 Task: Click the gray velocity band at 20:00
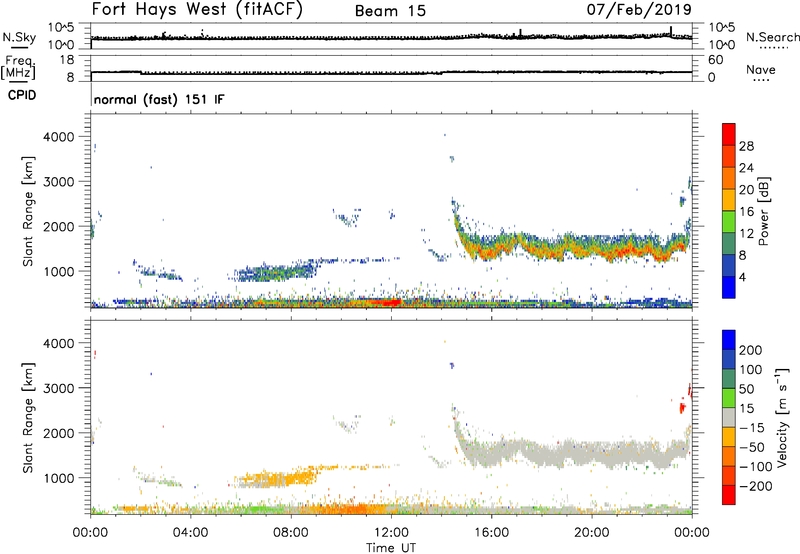592,453
